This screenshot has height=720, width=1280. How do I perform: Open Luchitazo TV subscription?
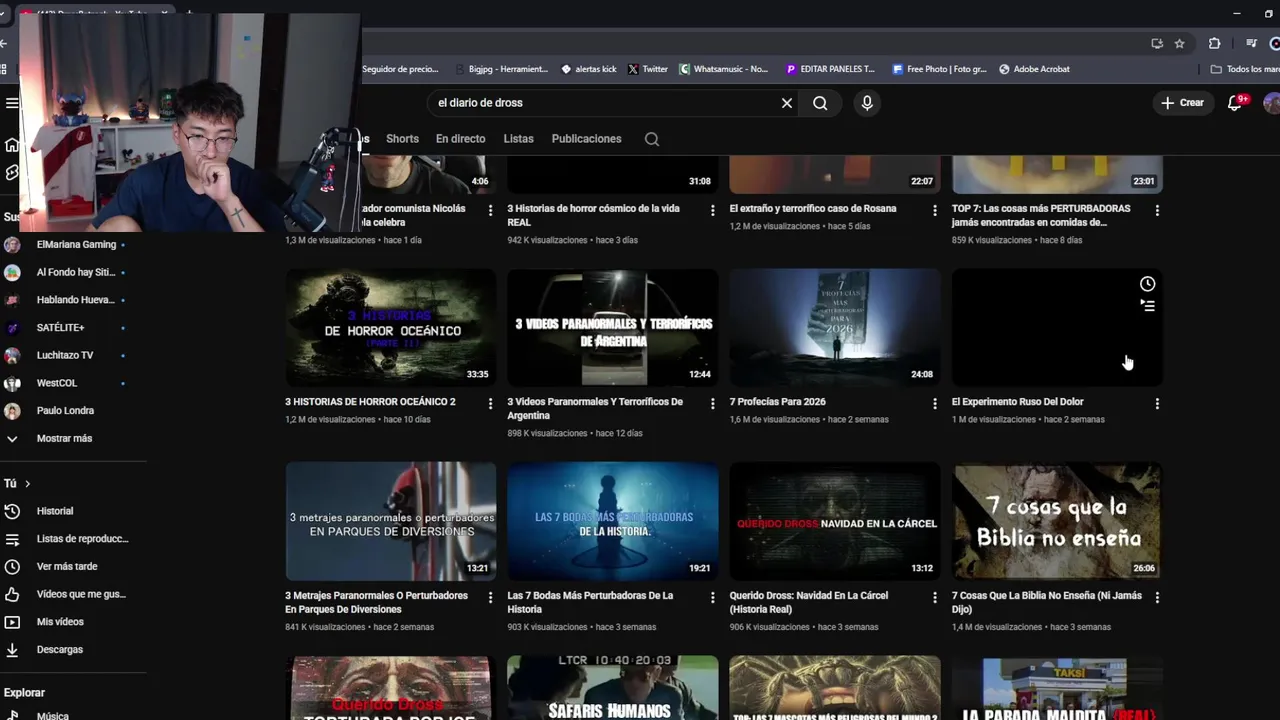point(66,355)
